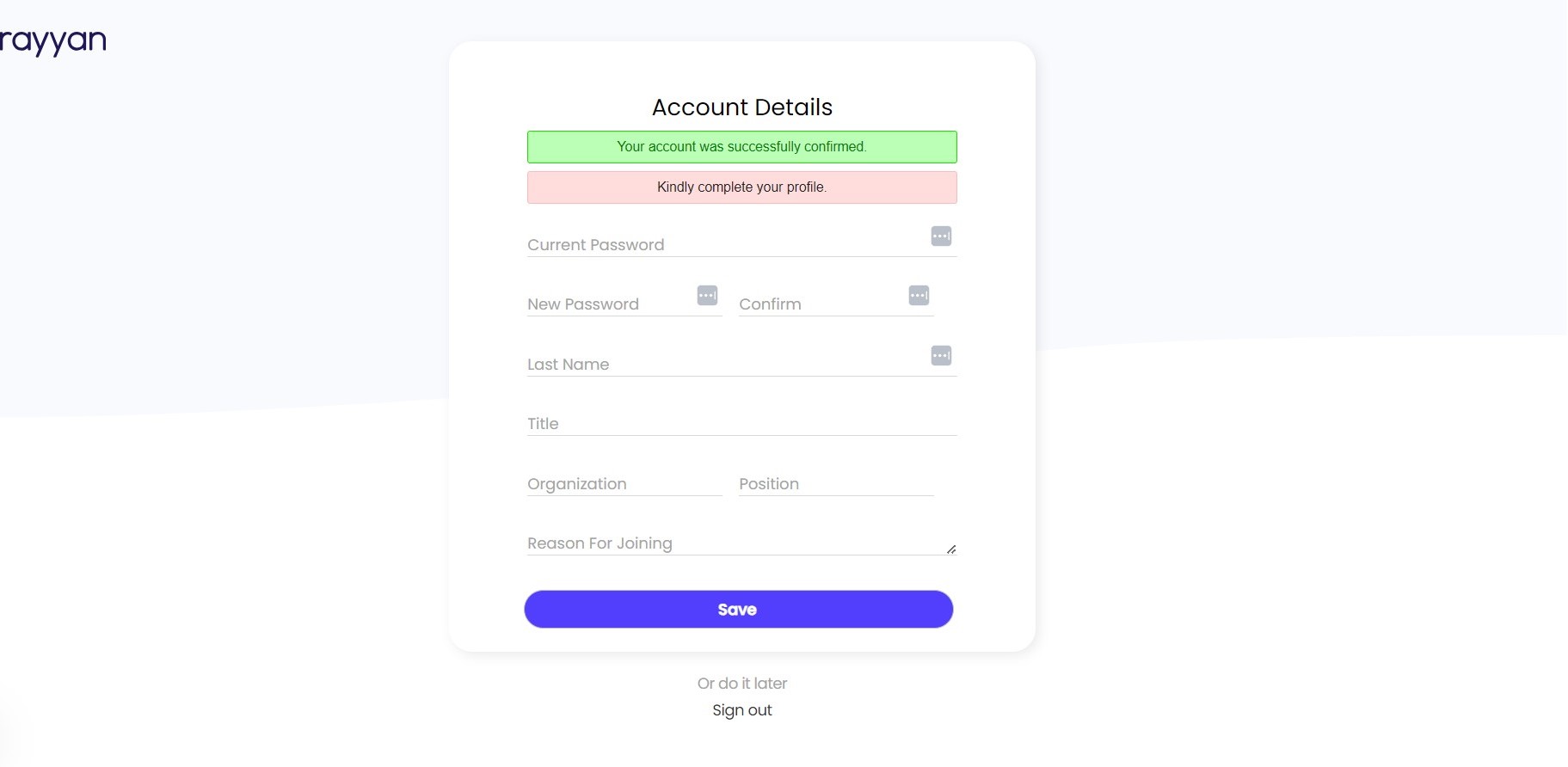Click the green account confirmation banner
1568x767 pixels.
(x=741, y=146)
